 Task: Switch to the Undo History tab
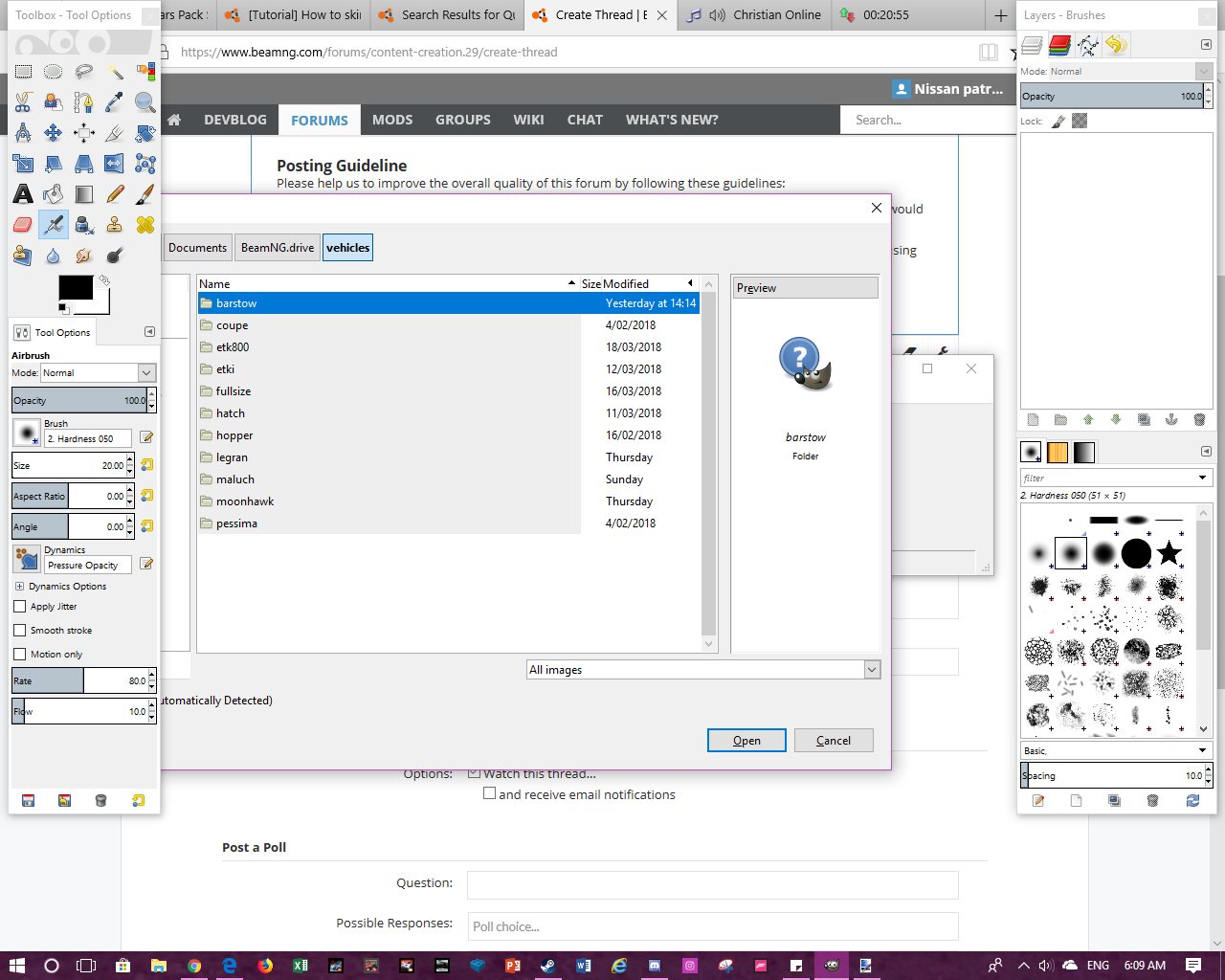pyautogui.click(x=1115, y=45)
